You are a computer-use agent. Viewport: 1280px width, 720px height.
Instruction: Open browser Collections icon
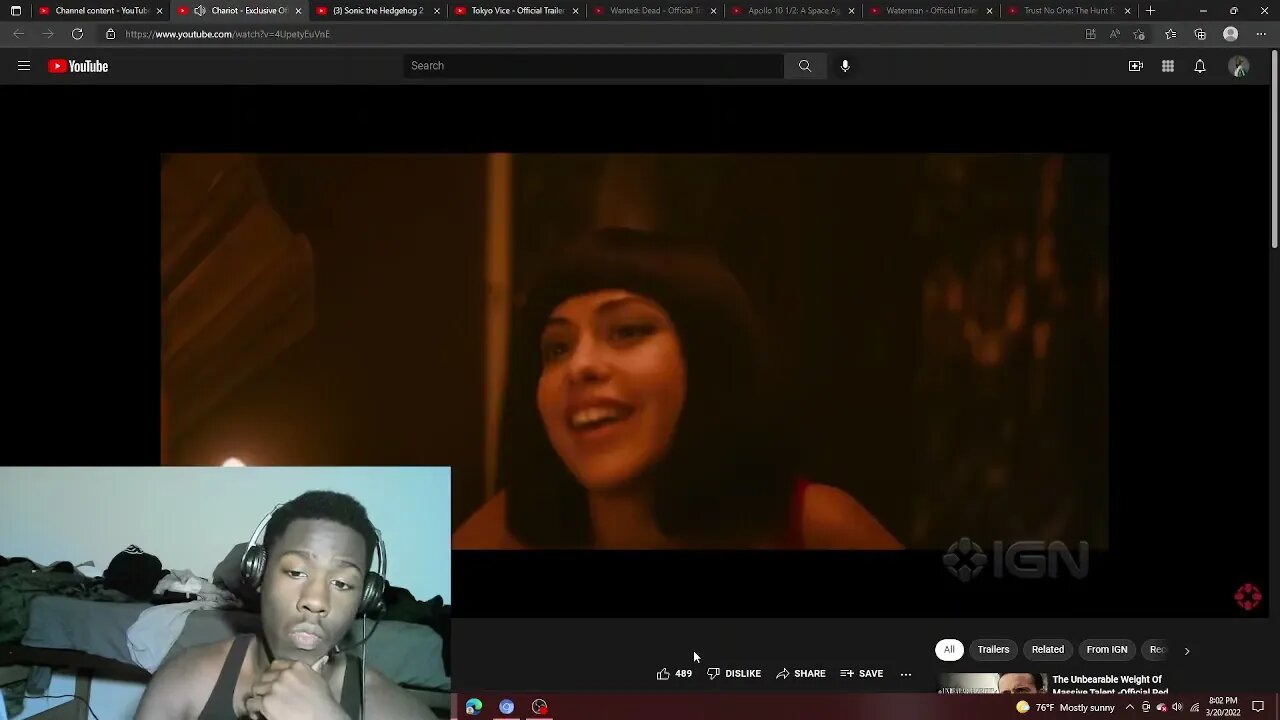coord(1201,34)
